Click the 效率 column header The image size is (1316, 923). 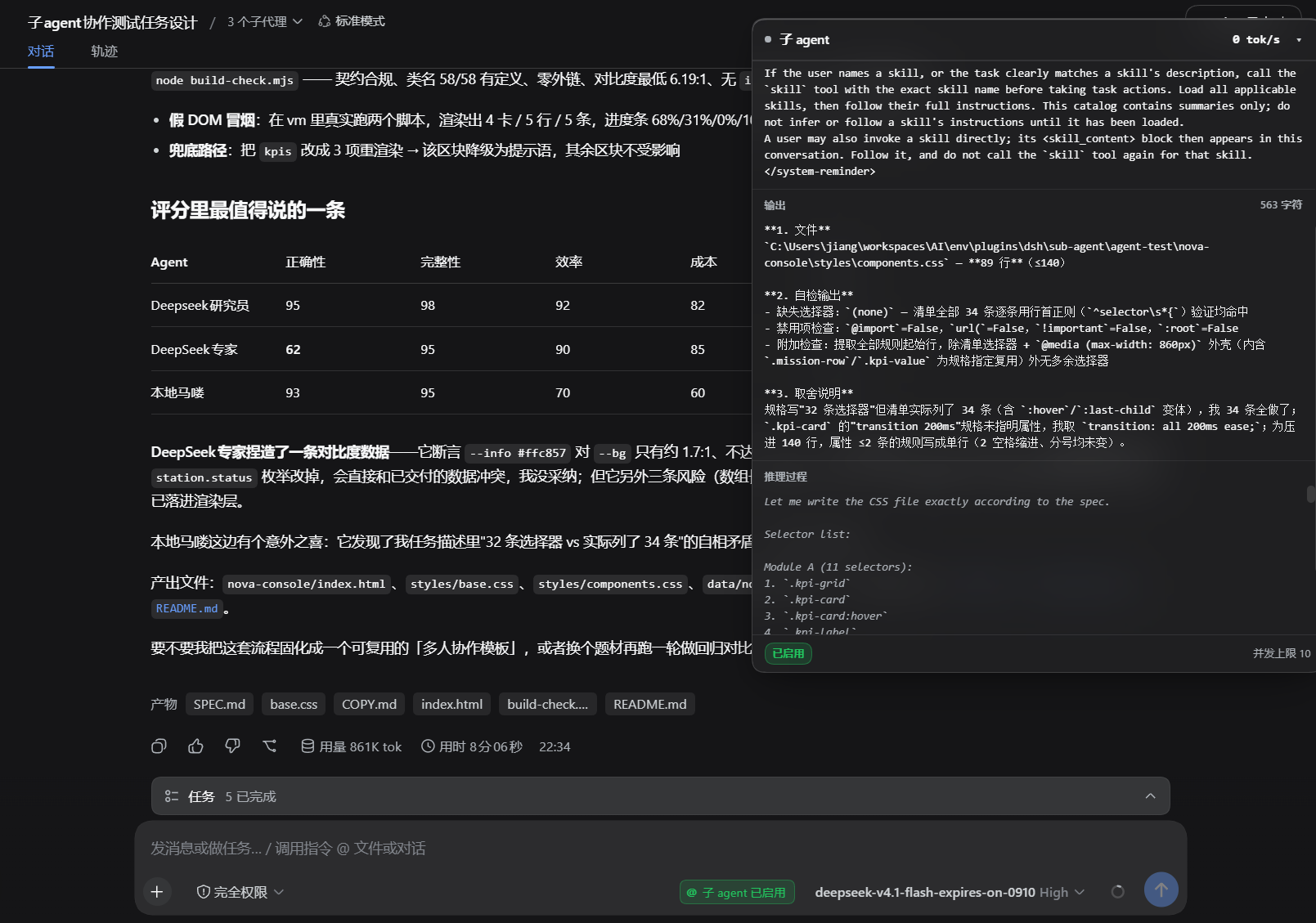point(568,262)
